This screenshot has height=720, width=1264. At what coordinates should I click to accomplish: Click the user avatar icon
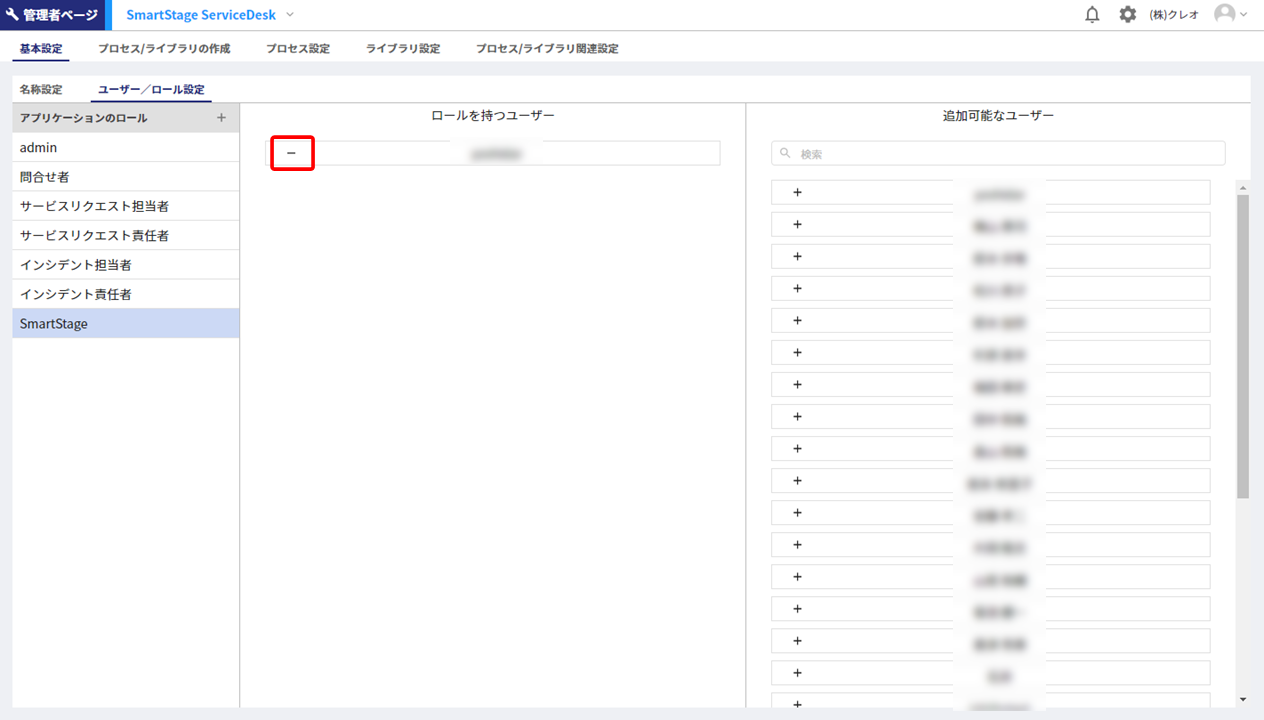(1224, 14)
